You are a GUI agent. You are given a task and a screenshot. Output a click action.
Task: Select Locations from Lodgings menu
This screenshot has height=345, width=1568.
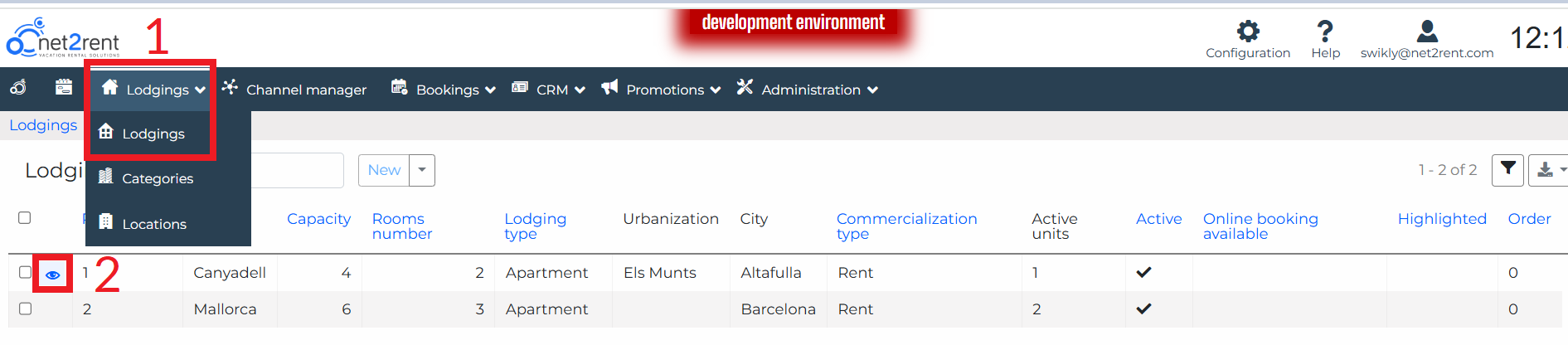[153, 224]
